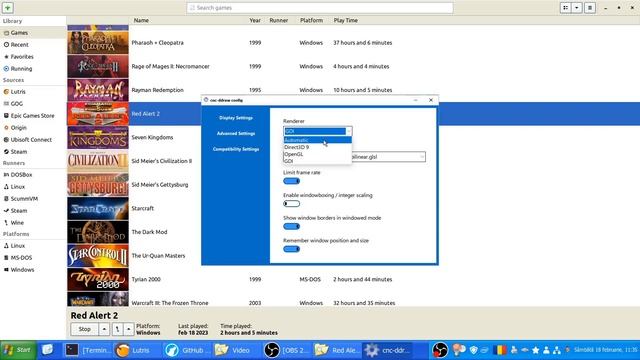Open Compatibility Settings tab in cnc-ddraw config
Viewport: 640px width, 360px height.
(236, 149)
